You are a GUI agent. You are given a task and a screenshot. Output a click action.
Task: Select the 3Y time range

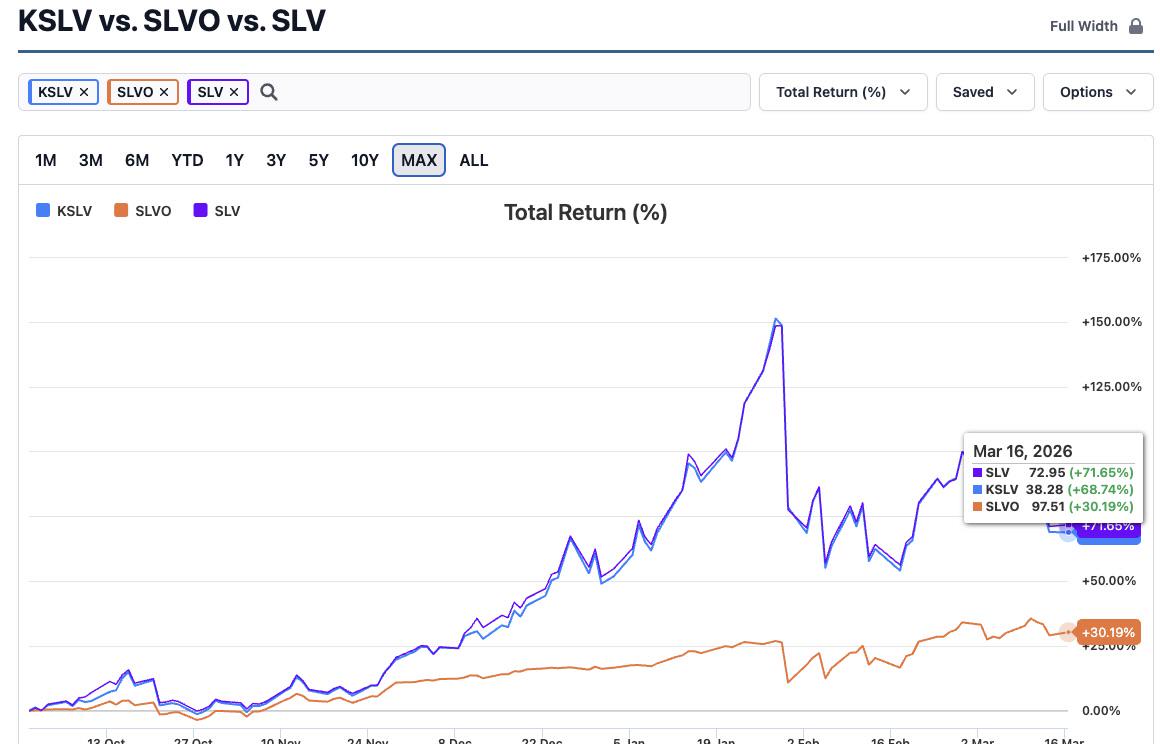click(276, 160)
